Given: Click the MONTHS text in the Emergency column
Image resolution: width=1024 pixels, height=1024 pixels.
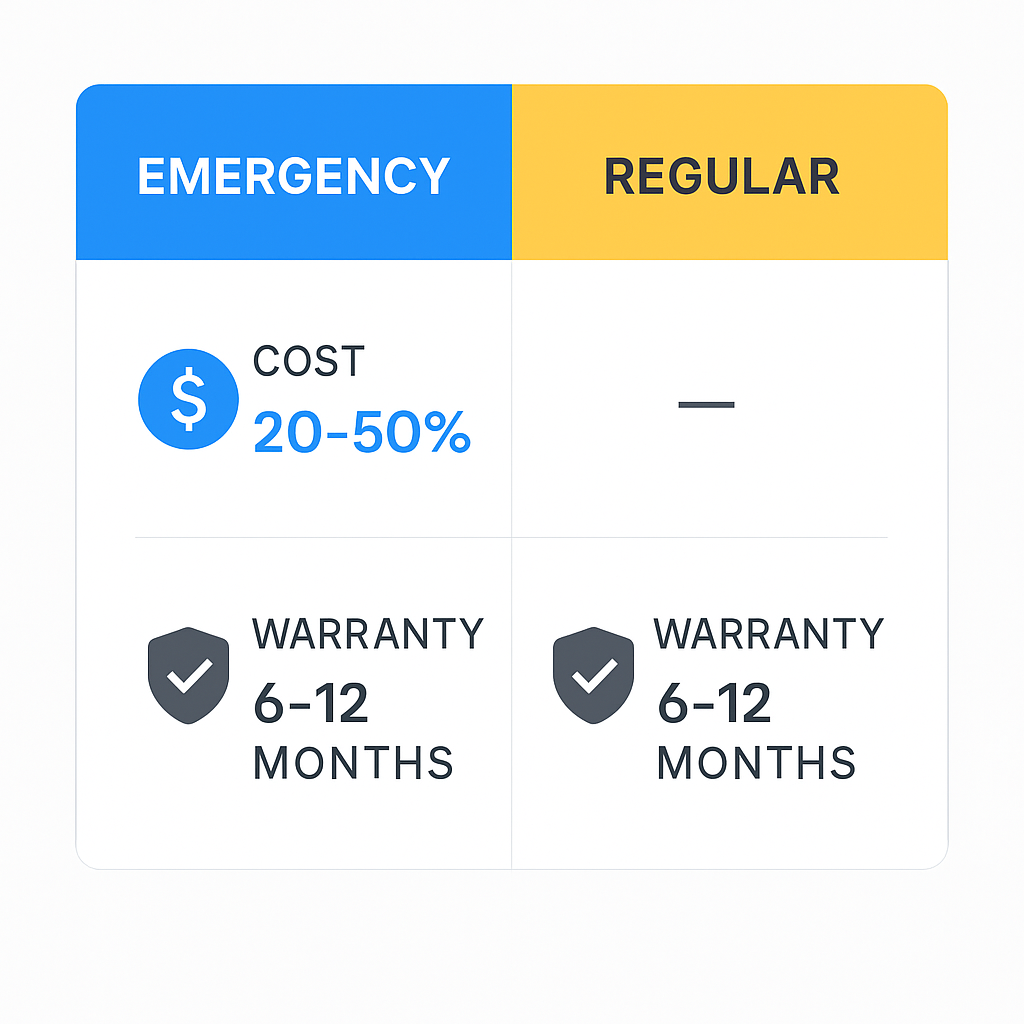Looking at the screenshot, I should pyautogui.click(x=353, y=763).
